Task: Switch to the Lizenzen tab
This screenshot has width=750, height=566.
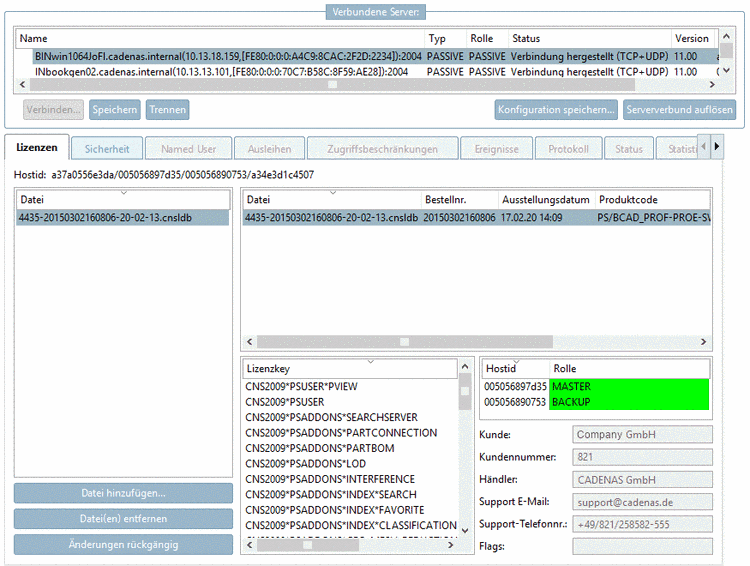Action: [x=37, y=147]
